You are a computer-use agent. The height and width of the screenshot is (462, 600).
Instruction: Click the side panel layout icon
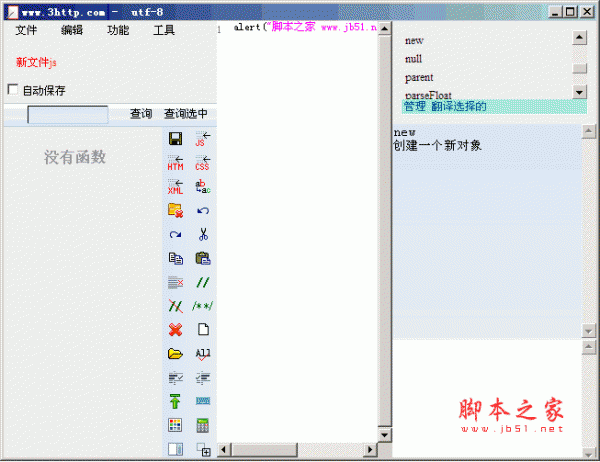click(175, 449)
